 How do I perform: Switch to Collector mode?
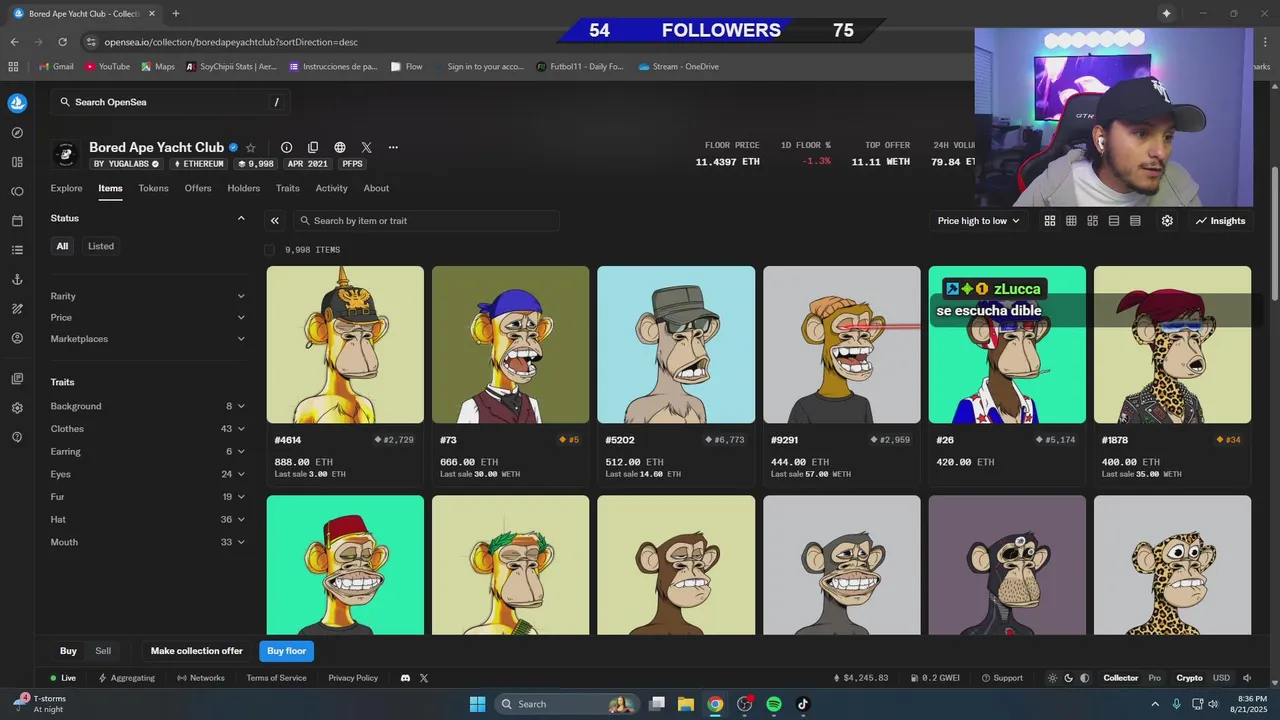pyautogui.click(x=1121, y=678)
